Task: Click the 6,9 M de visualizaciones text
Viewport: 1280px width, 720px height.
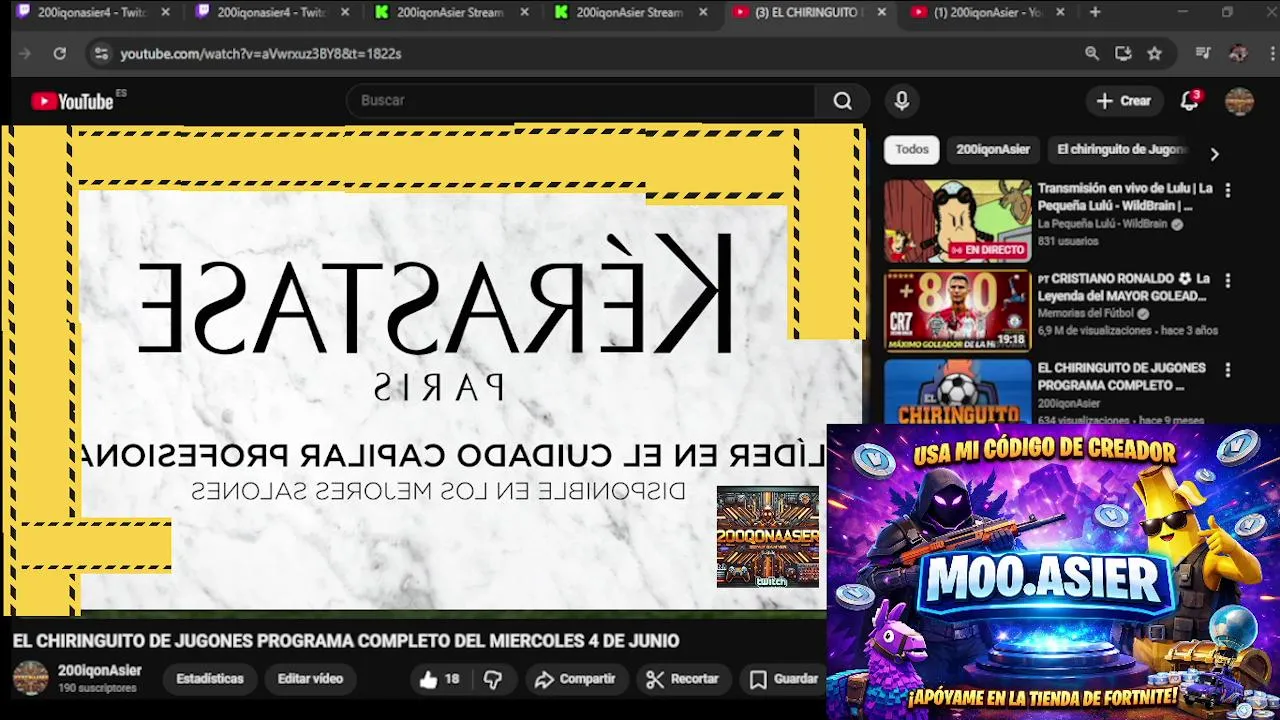Action: pyautogui.click(x=1095, y=330)
